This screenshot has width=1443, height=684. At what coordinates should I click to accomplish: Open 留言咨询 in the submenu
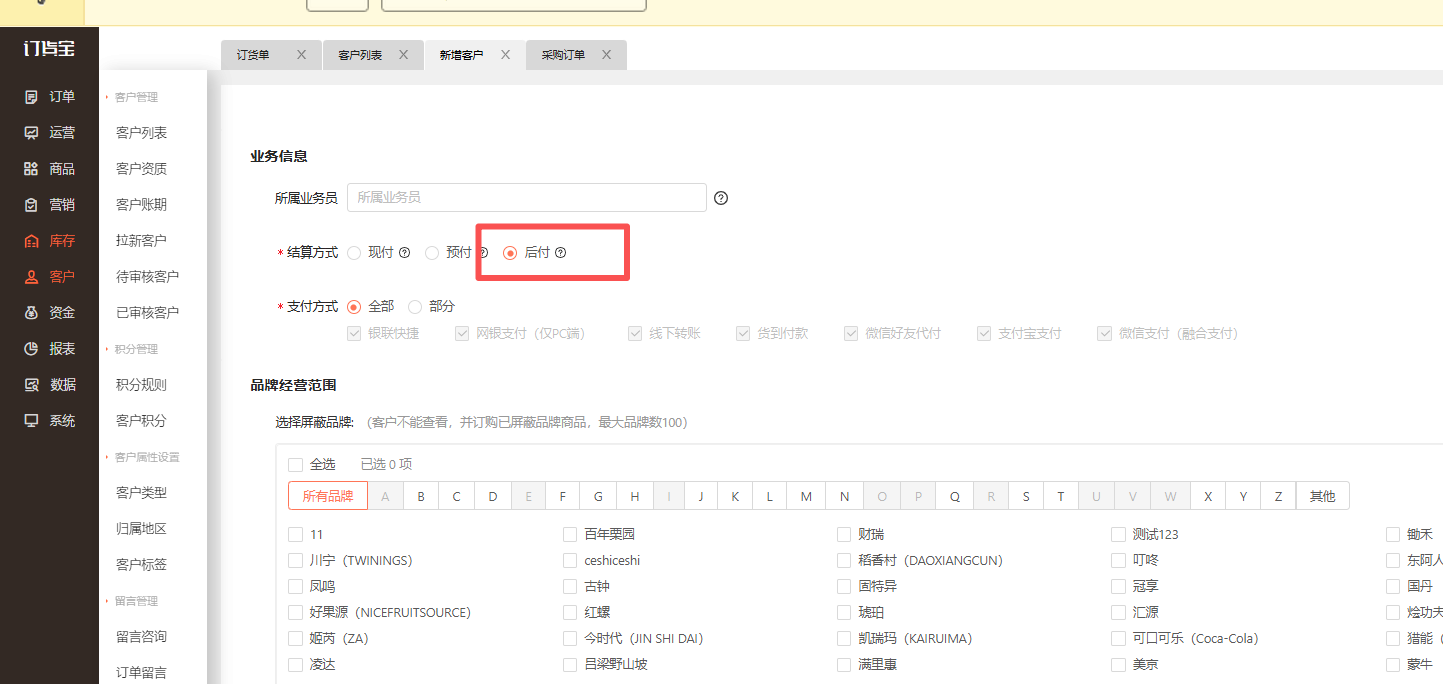141,637
